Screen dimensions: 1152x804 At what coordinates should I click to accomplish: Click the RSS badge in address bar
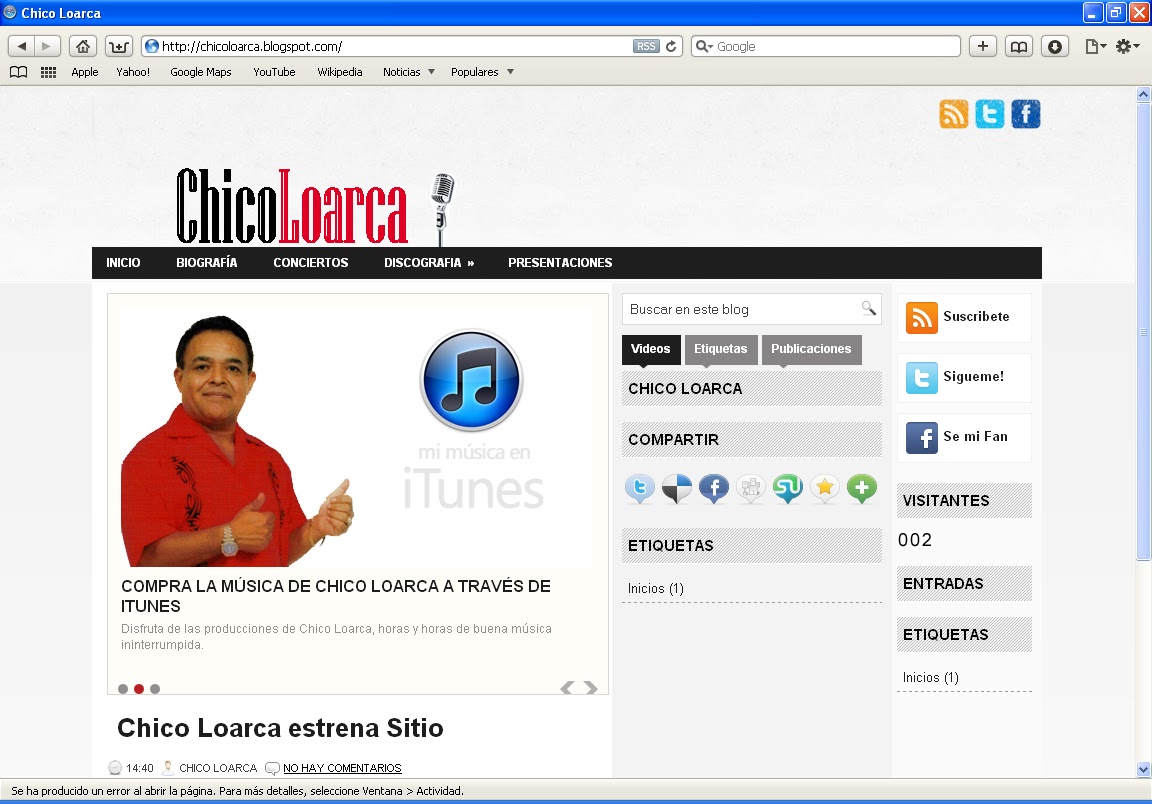click(x=646, y=46)
